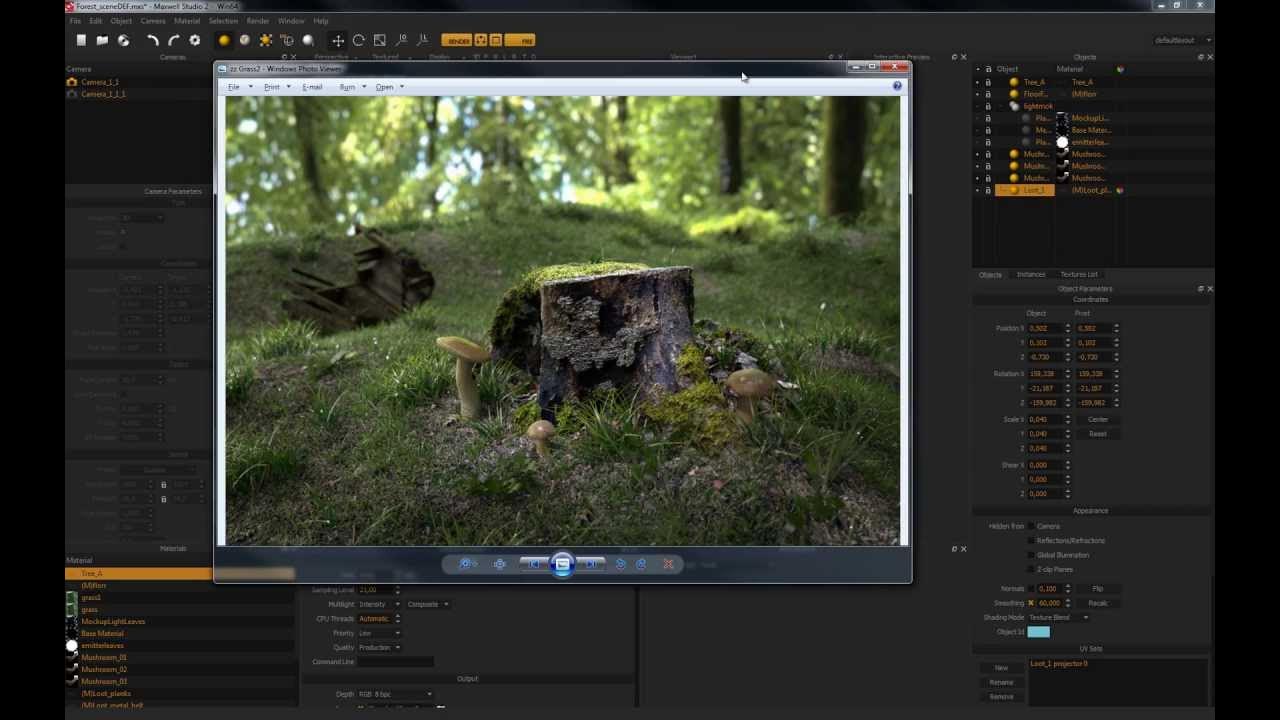Select Camera_1_1_1 in camera list
Viewport: 1280px width, 720px height.
(103, 94)
